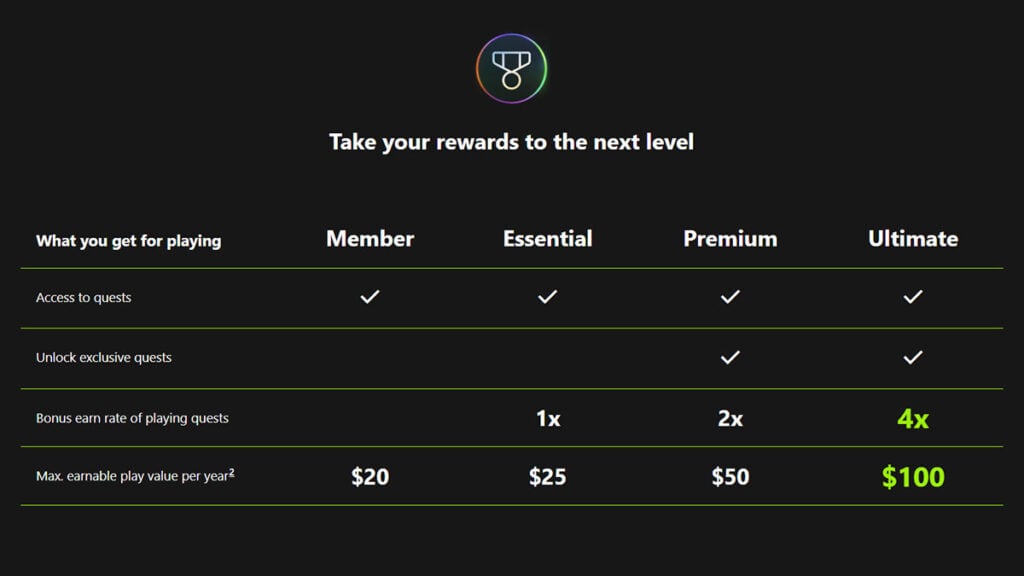The image size is (1024, 576).
Task: Click the $50 Premium play value
Action: pyautogui.click(x=730, y=477)
